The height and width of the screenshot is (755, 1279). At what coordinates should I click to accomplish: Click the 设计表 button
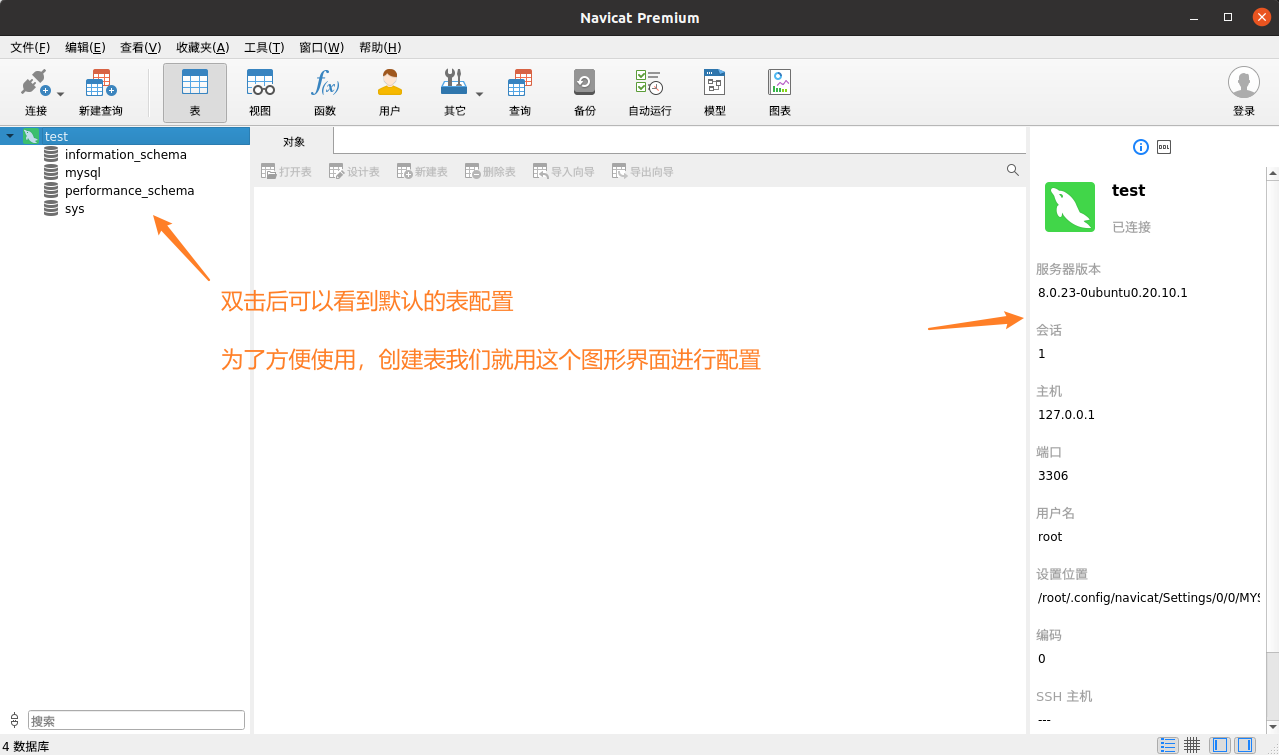coord(354,172)
